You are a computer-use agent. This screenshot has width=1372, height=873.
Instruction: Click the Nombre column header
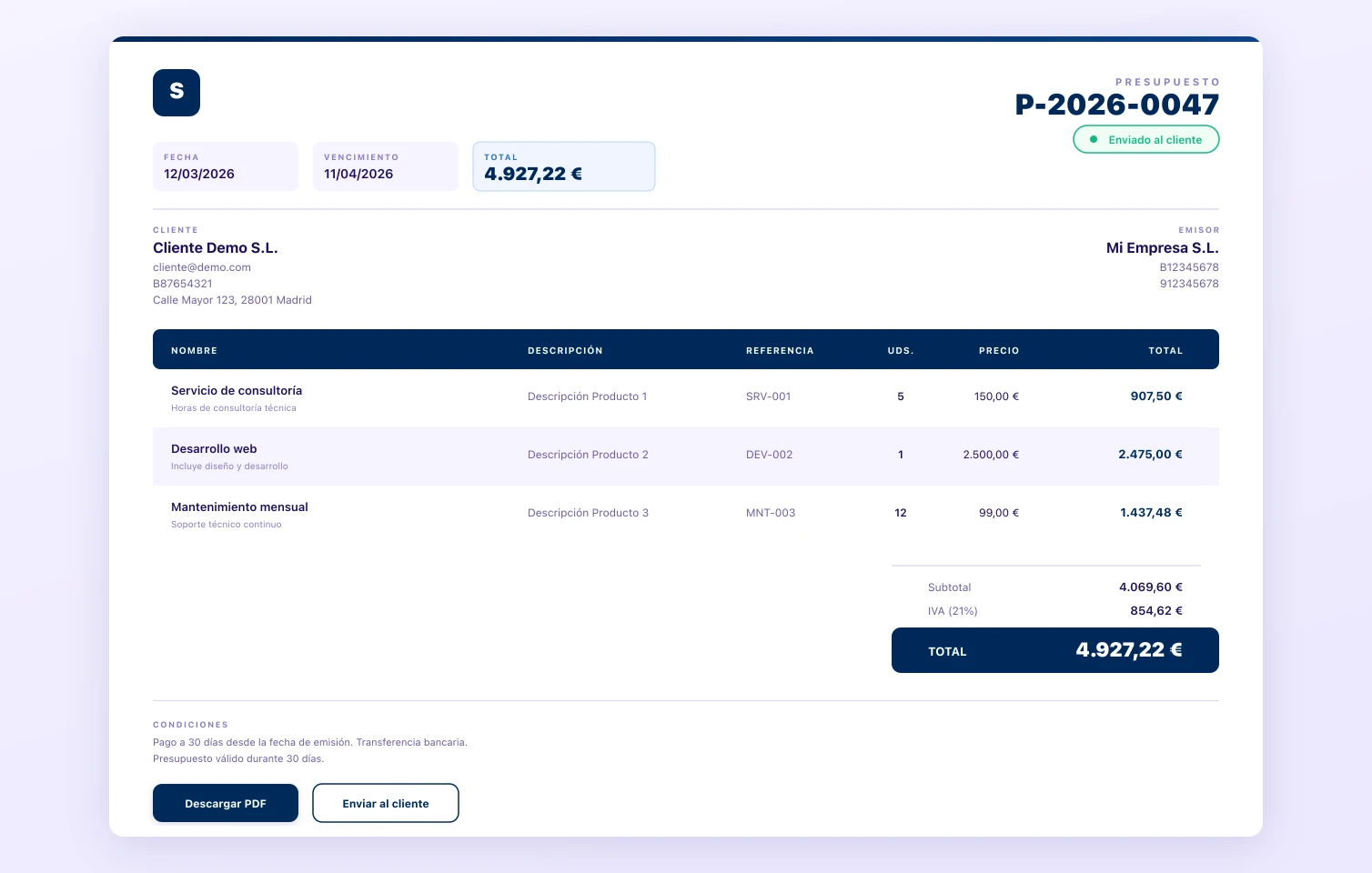194,350
